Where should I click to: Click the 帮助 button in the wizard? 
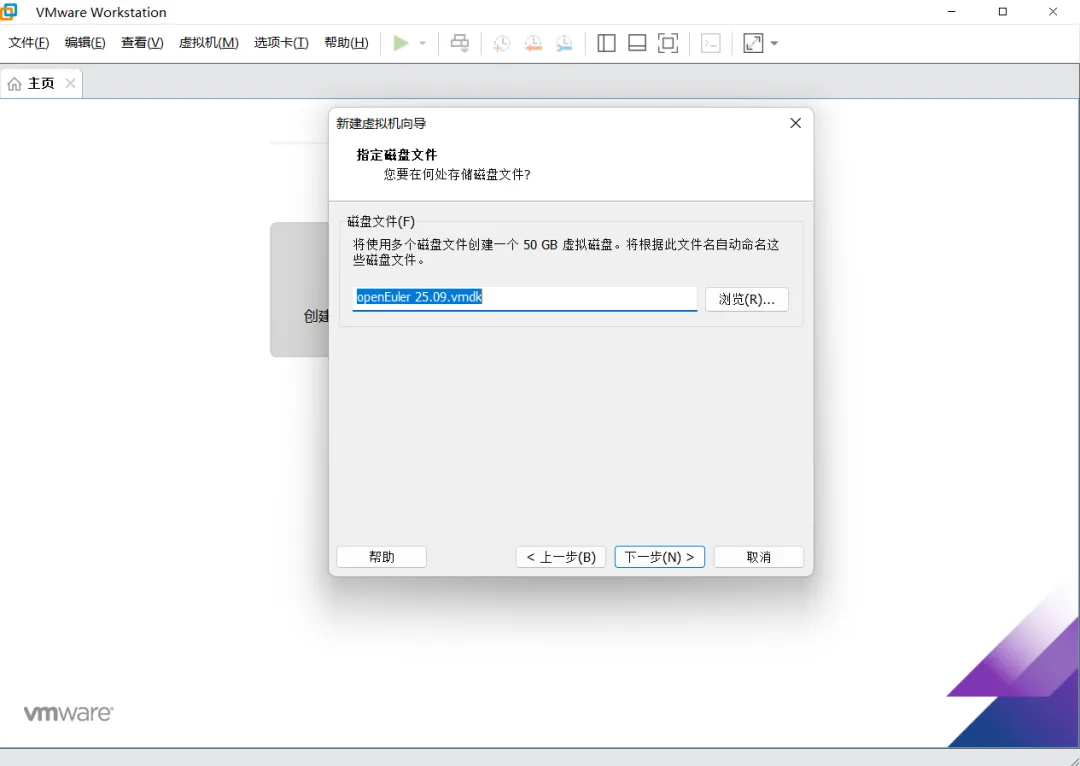click(x=382, y=557)
